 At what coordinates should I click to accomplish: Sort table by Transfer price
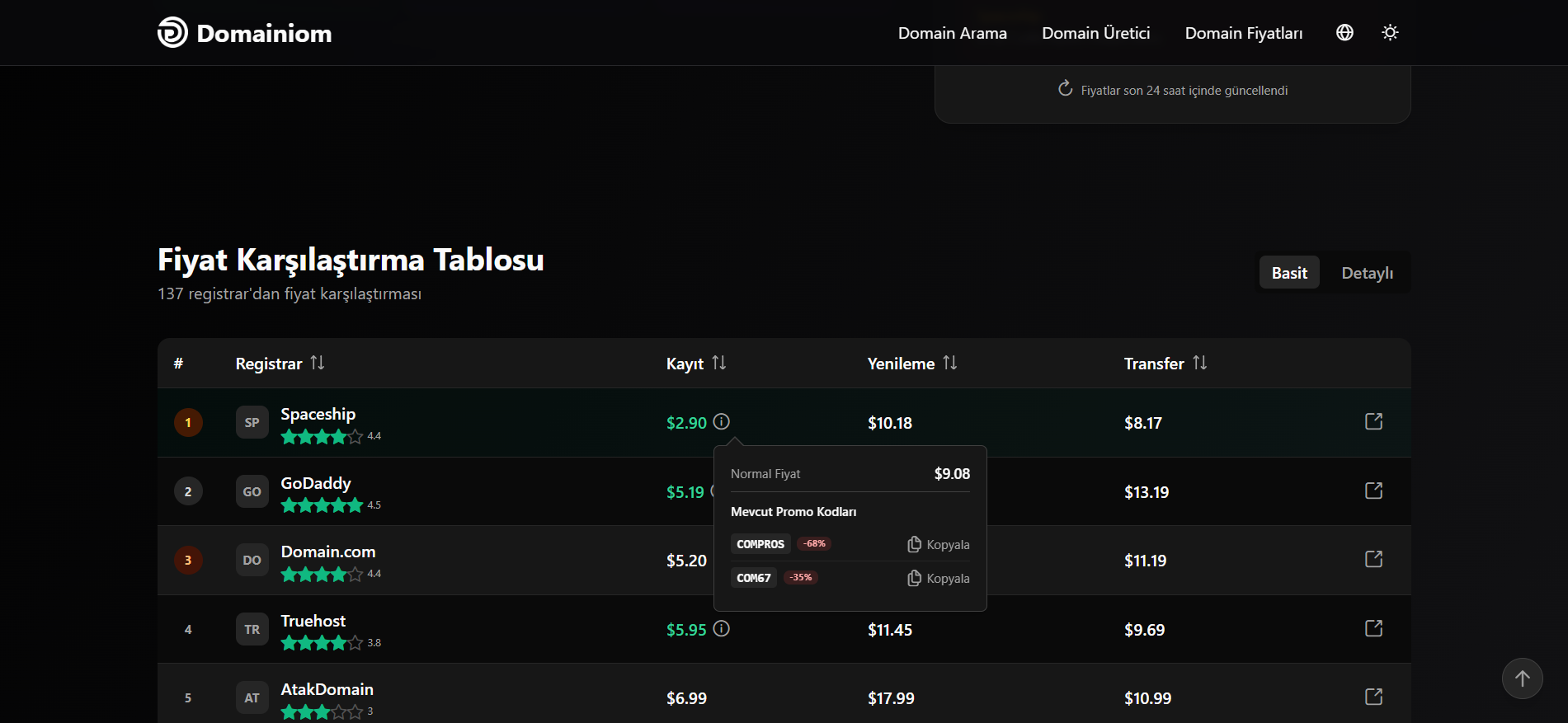point(1165,364)
